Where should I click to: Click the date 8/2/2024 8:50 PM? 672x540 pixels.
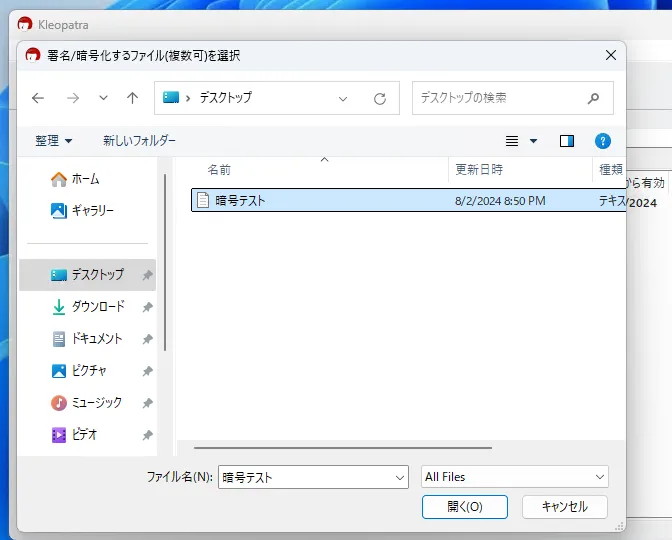[500, 201]
